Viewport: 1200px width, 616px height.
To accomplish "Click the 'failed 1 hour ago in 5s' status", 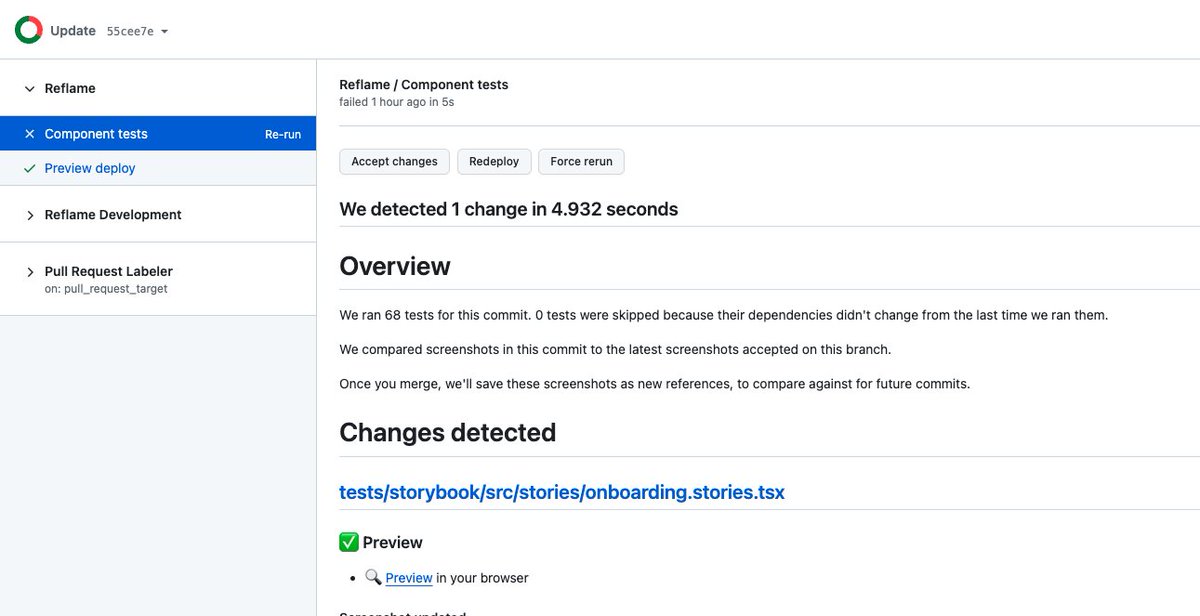I will pos(397,102).
